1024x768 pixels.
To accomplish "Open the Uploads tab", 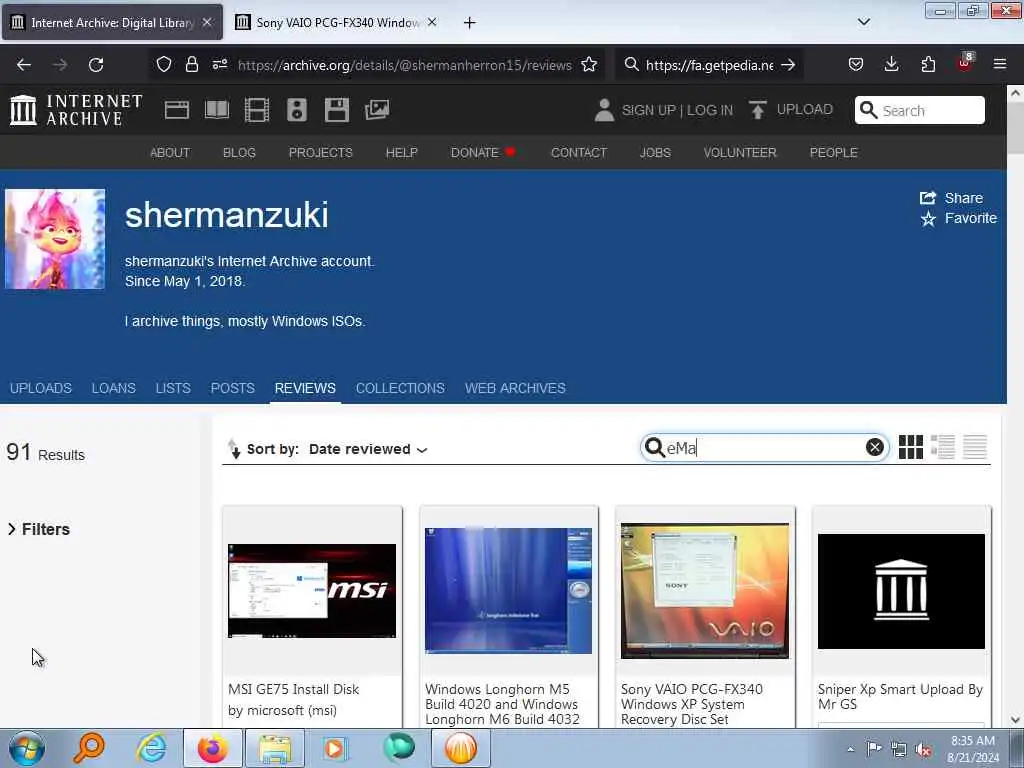I will click(x=40, y=388).
